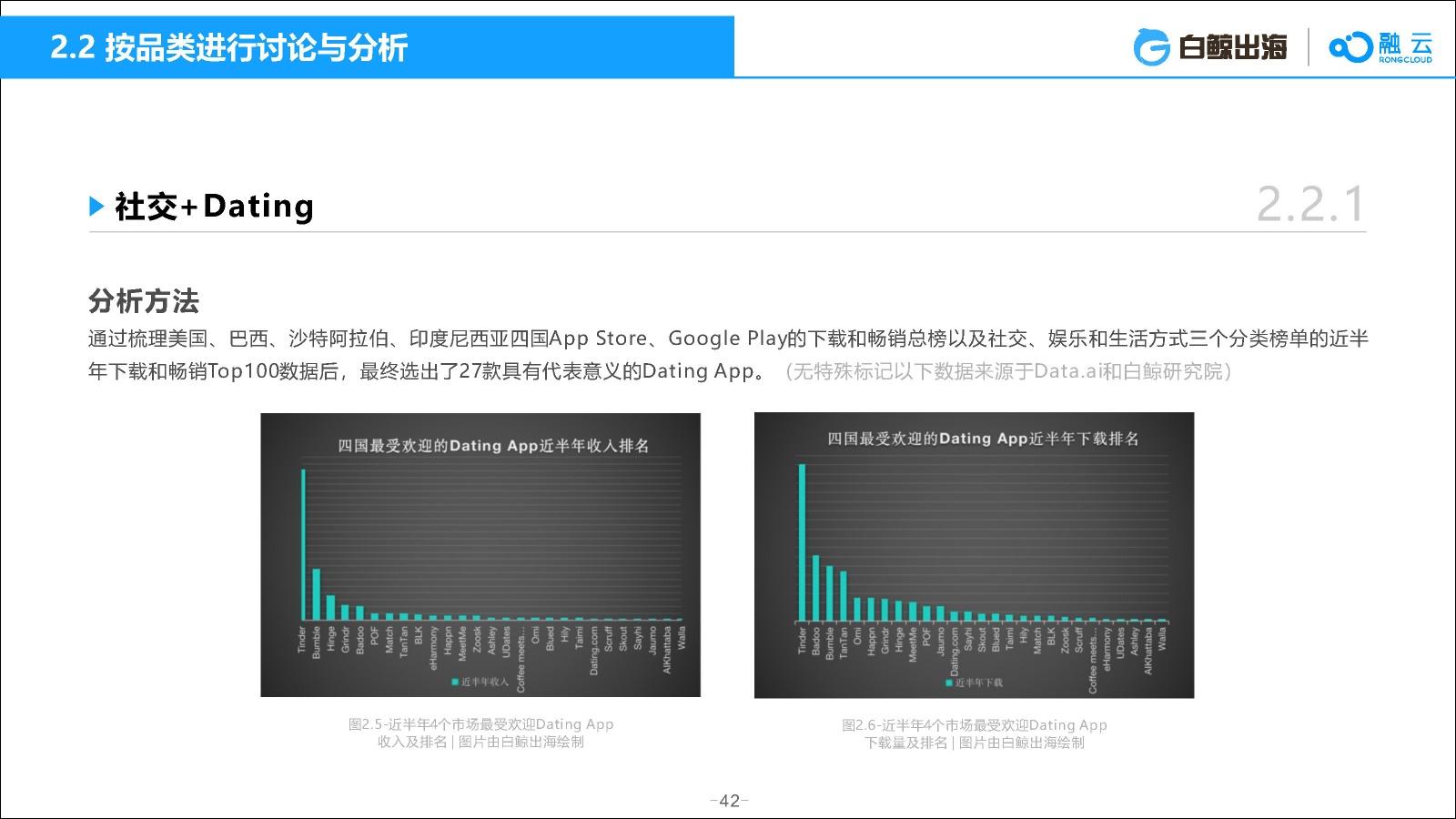This screenshot has height=819, width=1456.
Task: Open the Dating App download ranking chart
Action: (974, 555)
